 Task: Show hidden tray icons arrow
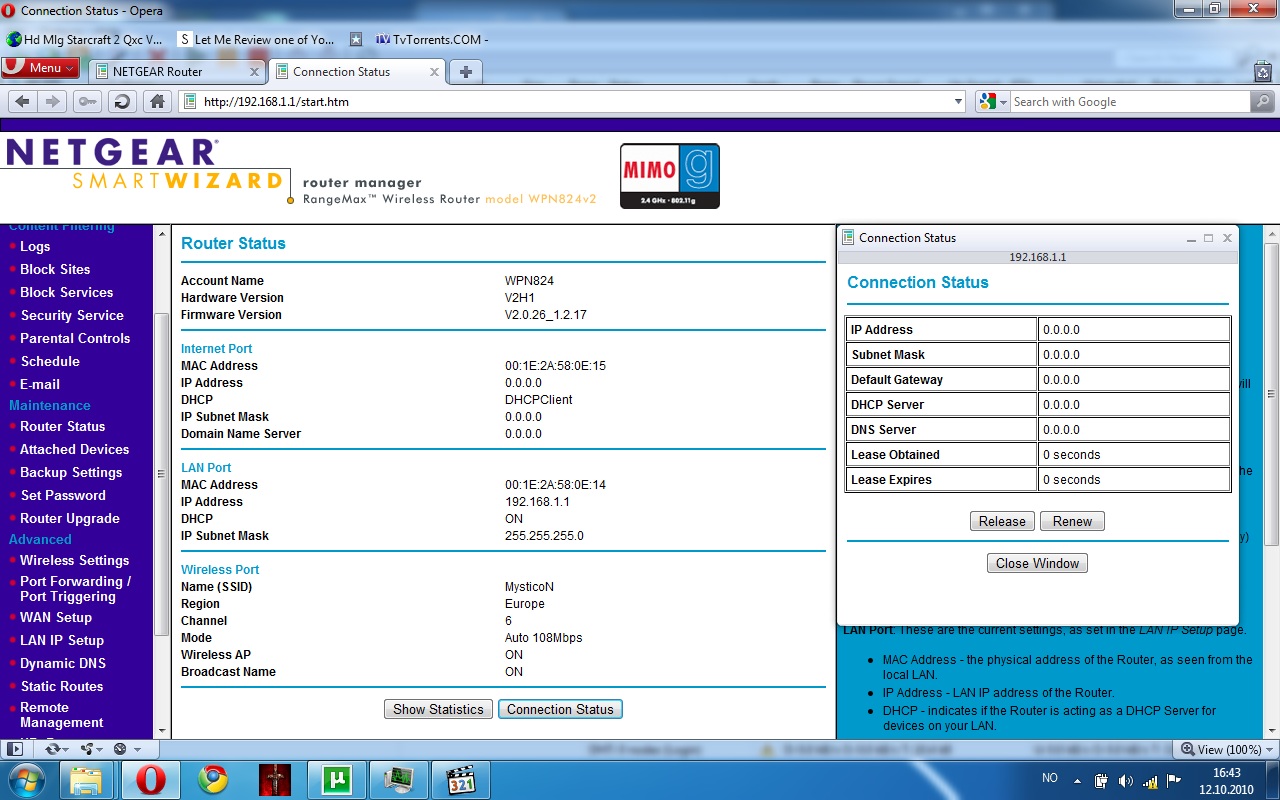(1079, 781)
